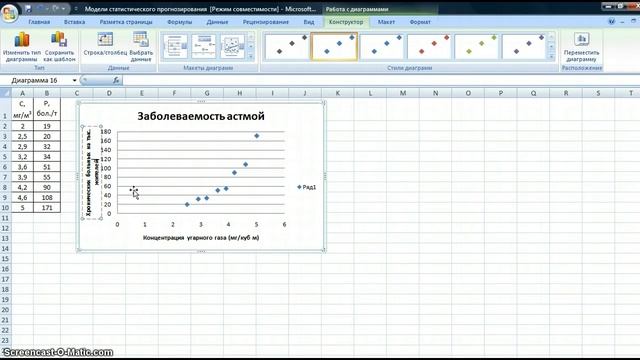Click cell B8 with value 90
Viewport: 640px width, 360px height.
click(47, 187)
